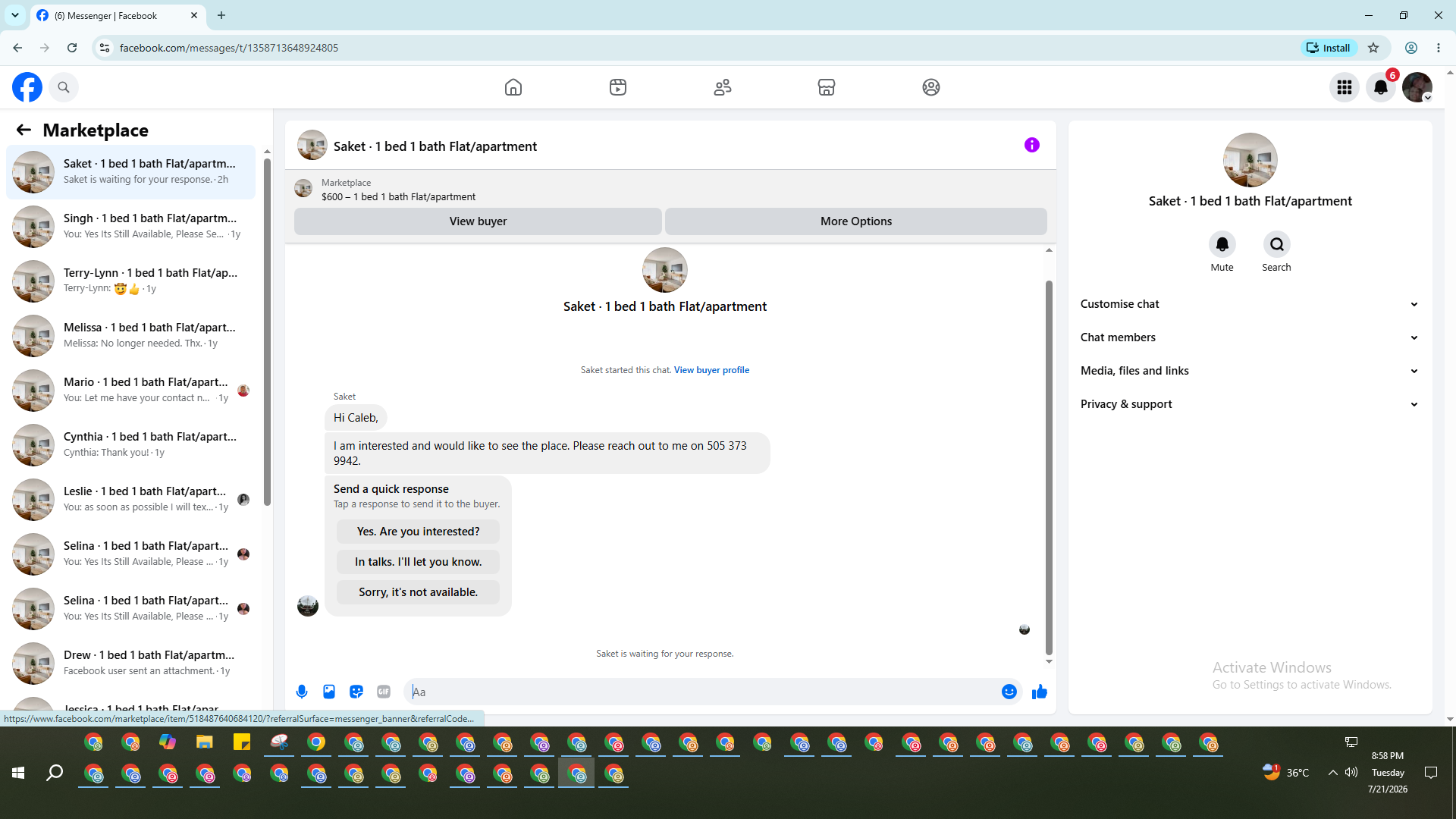Expand Media, files and links section
The image size is (1456, 819).
click(x=1250, y=371)
